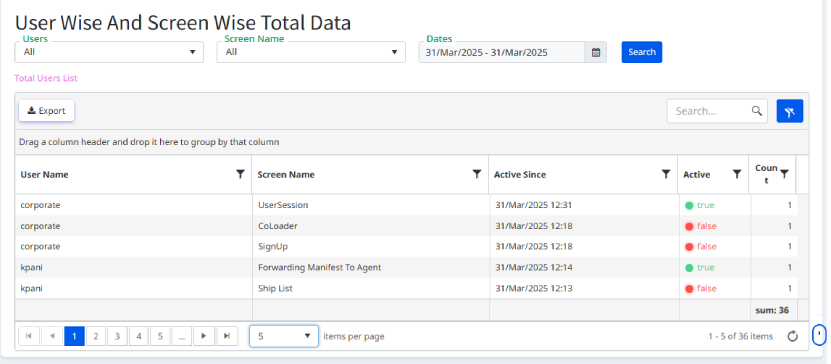Click the true status in UserSession row
The image size is (831, 364).
coord(700,205)
